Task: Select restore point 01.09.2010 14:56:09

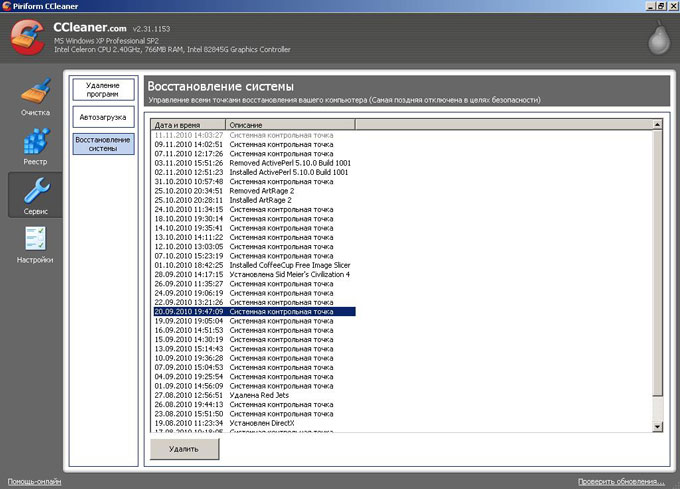Action: point(255,386)
